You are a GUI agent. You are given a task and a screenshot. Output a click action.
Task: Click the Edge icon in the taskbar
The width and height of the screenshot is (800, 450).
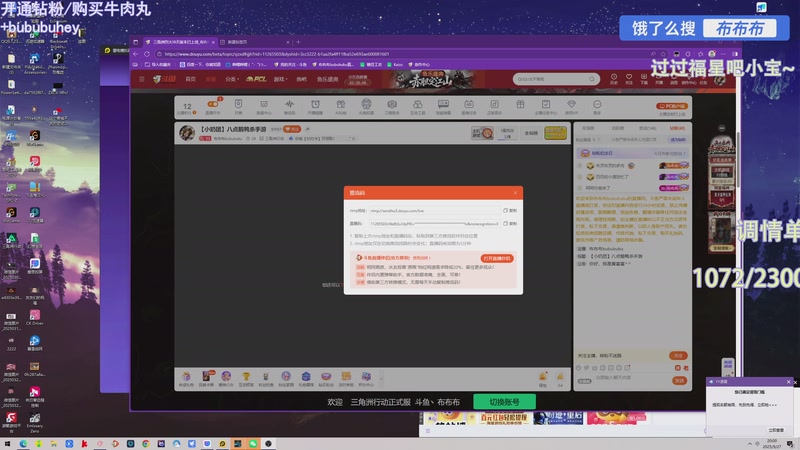click(23, 444)
